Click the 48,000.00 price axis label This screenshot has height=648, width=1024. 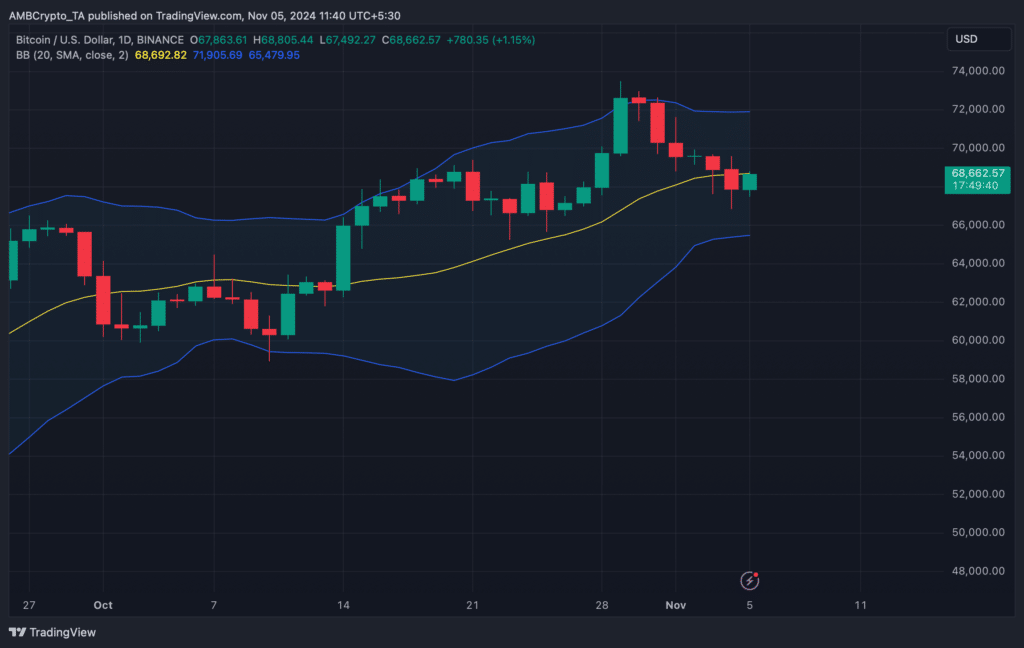pos(978,571)
